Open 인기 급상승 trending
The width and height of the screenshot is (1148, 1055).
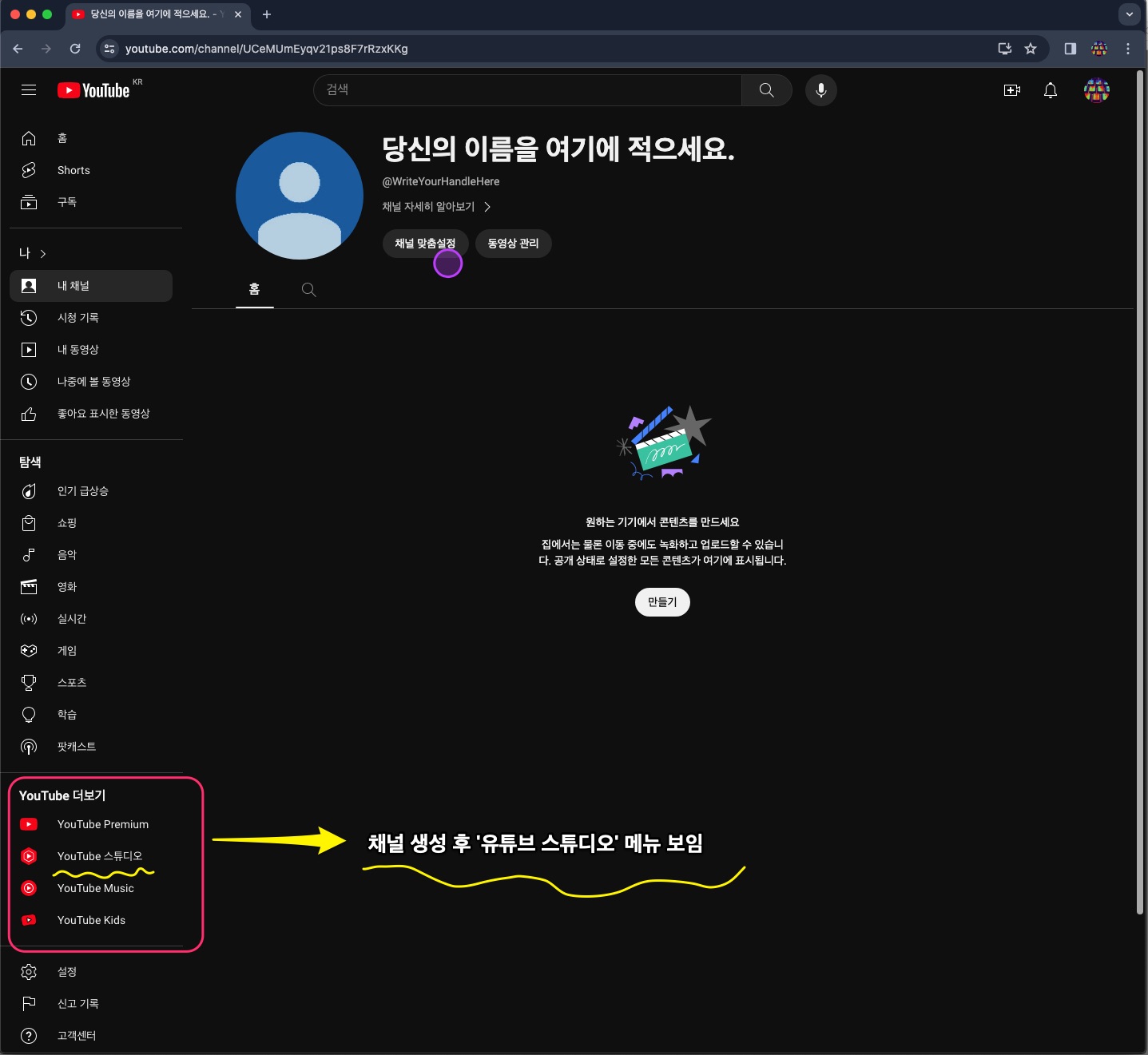click(91, 491)
